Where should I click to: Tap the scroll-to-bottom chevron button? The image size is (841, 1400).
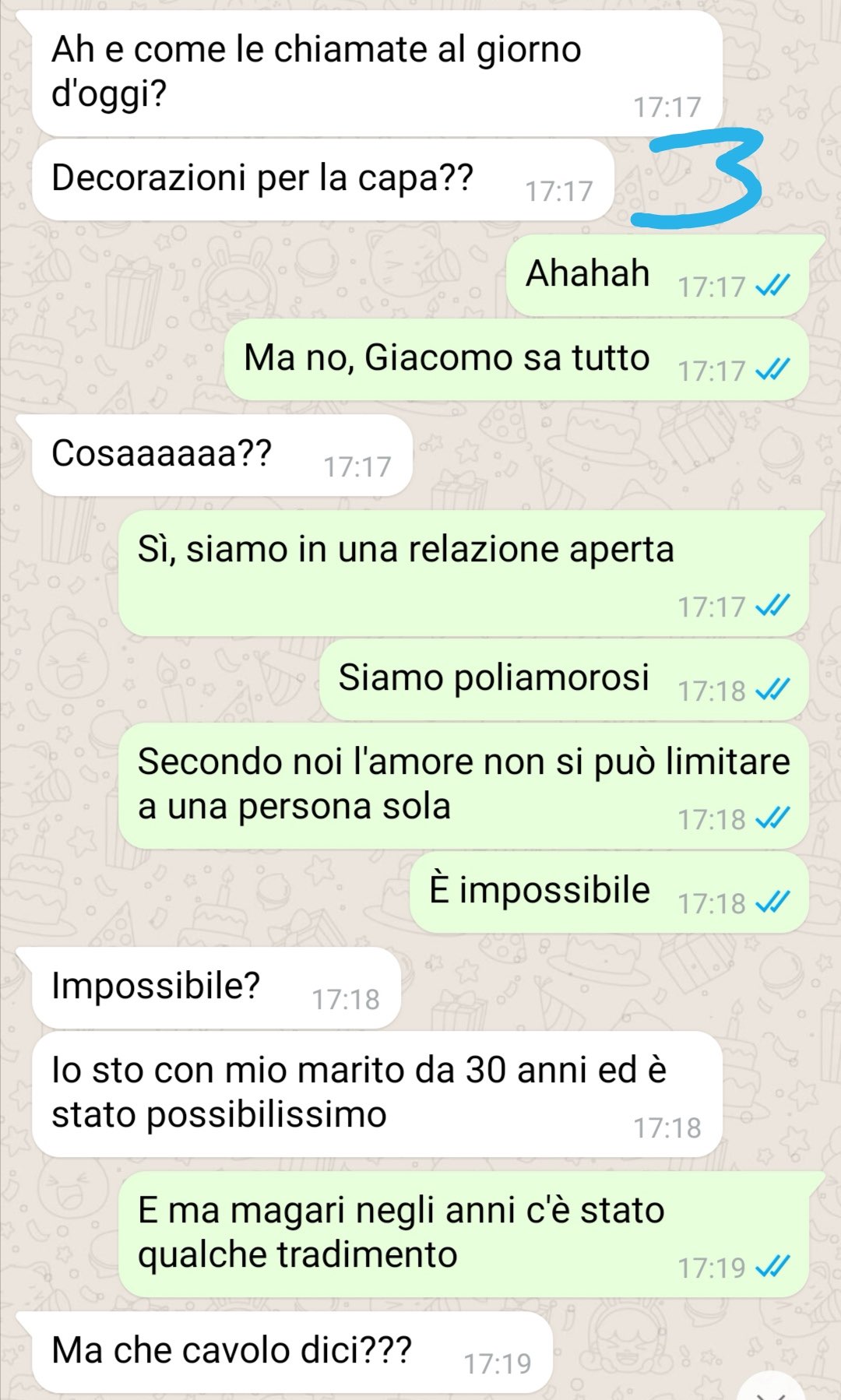(x=771, y=1388)
